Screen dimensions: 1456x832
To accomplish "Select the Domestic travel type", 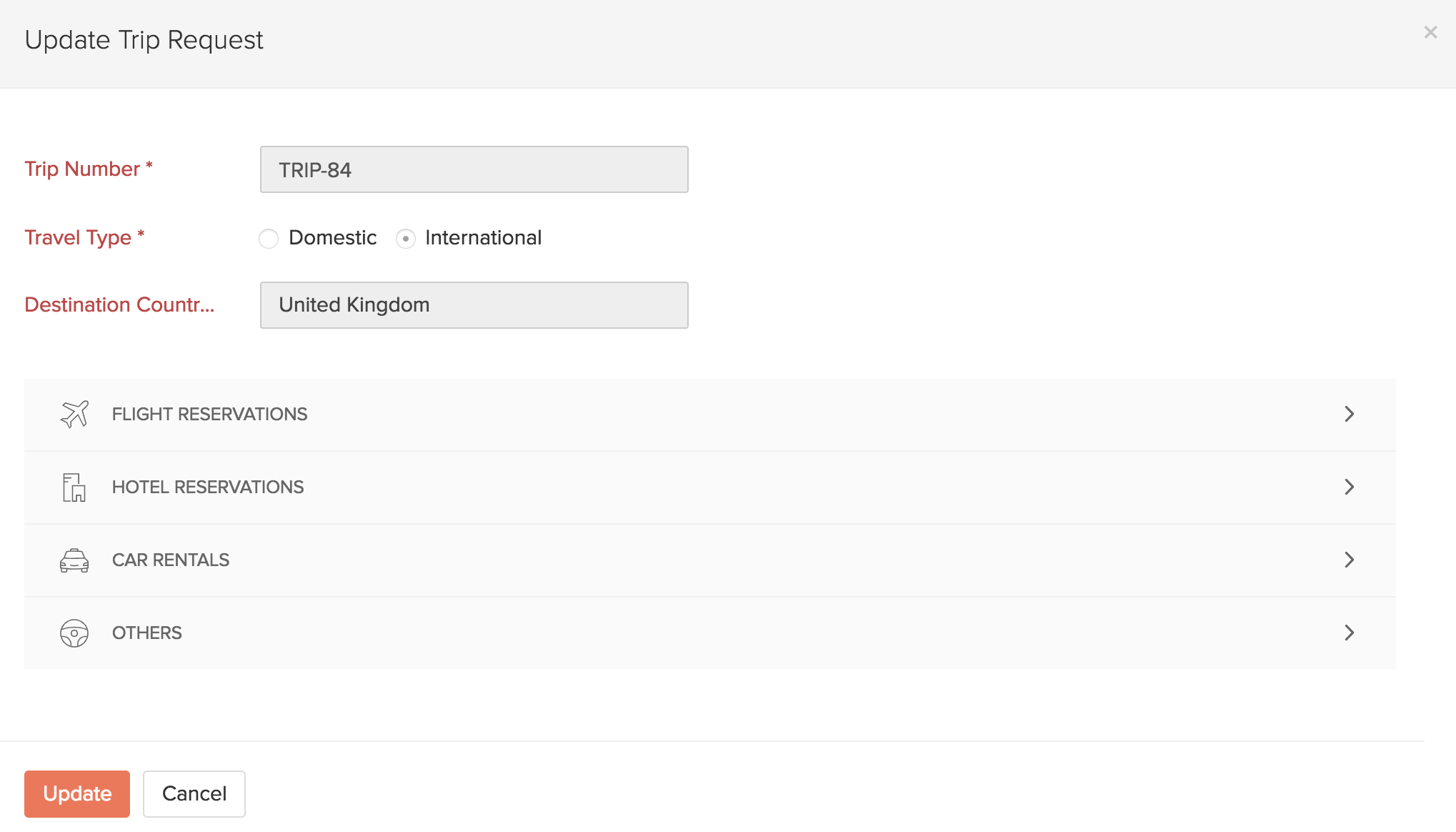I will pos(269,239).
